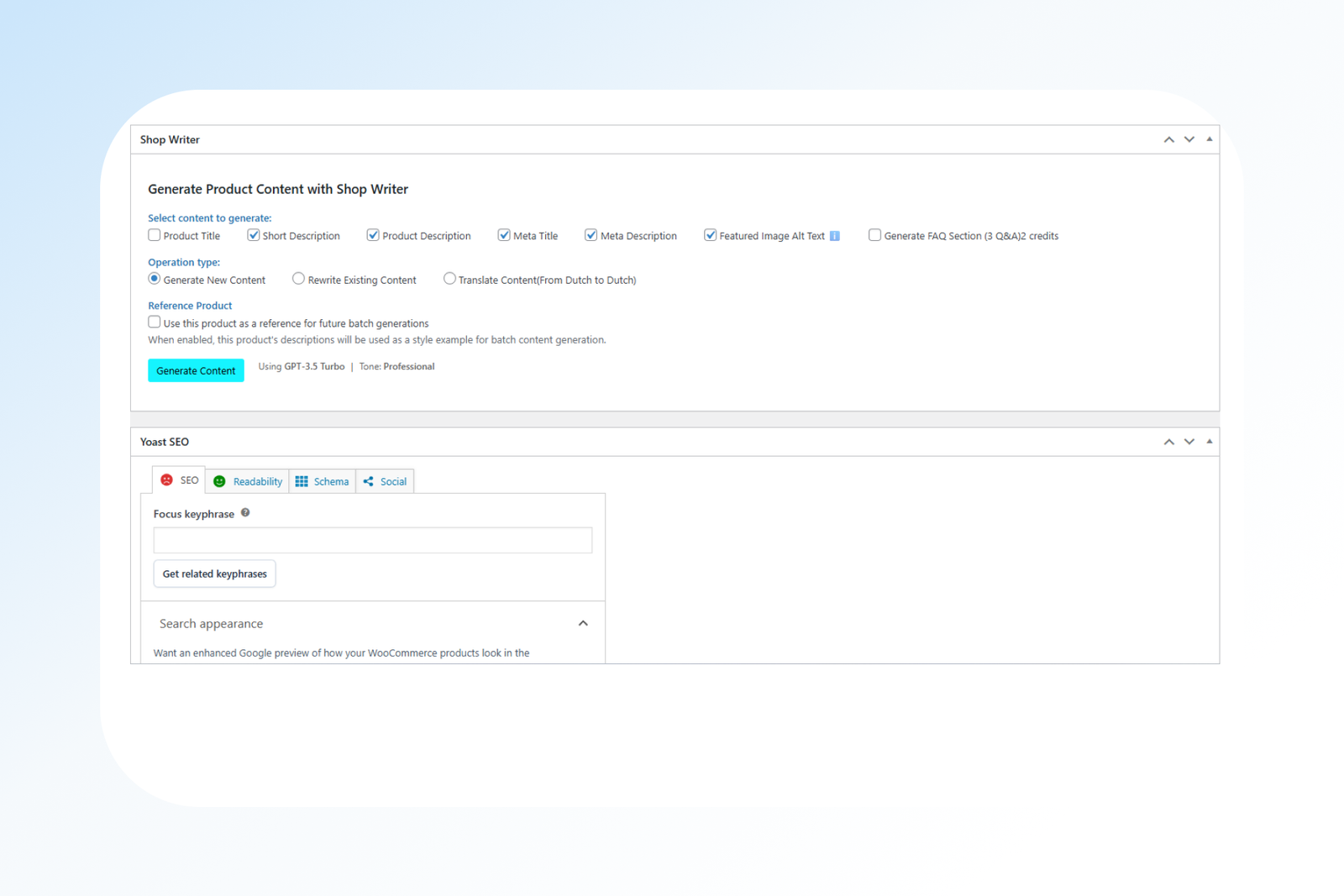Open the Schema tab

pyautogui.click(x=323, y=481)
